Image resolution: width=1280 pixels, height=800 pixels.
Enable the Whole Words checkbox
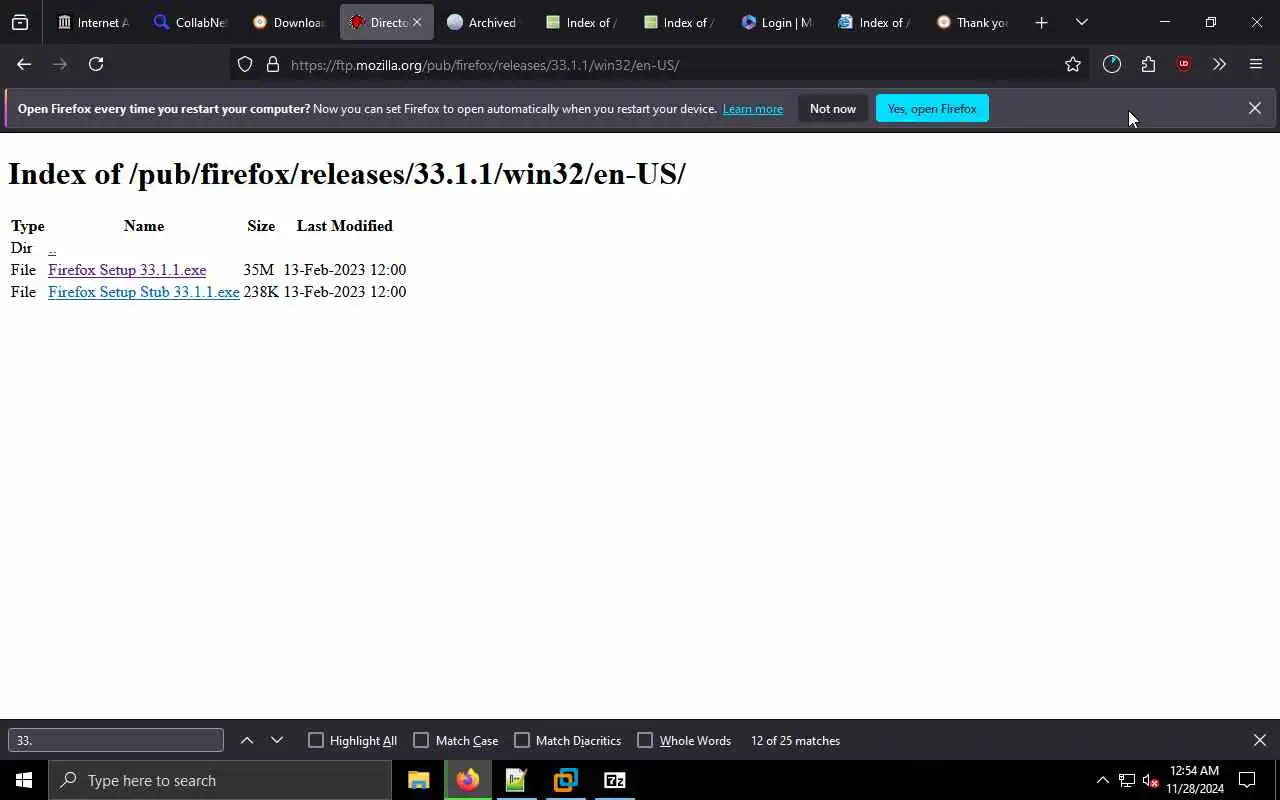click(x=645, y=740)
